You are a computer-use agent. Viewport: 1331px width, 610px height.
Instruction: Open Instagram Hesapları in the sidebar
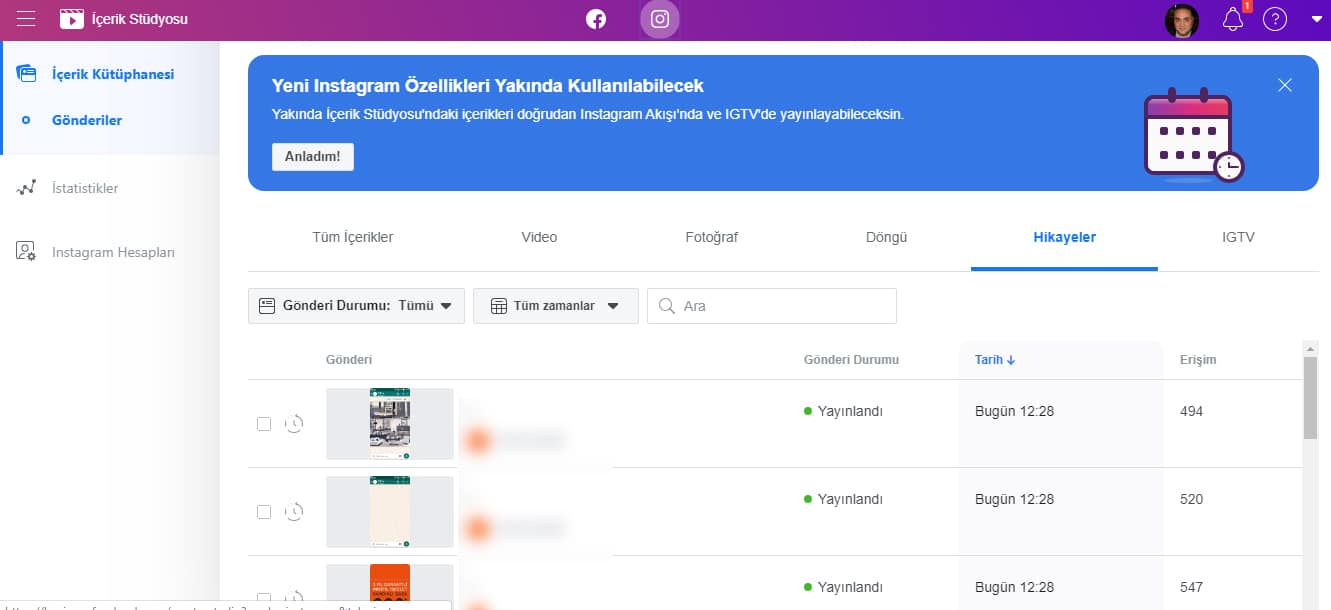click(113, 252)
